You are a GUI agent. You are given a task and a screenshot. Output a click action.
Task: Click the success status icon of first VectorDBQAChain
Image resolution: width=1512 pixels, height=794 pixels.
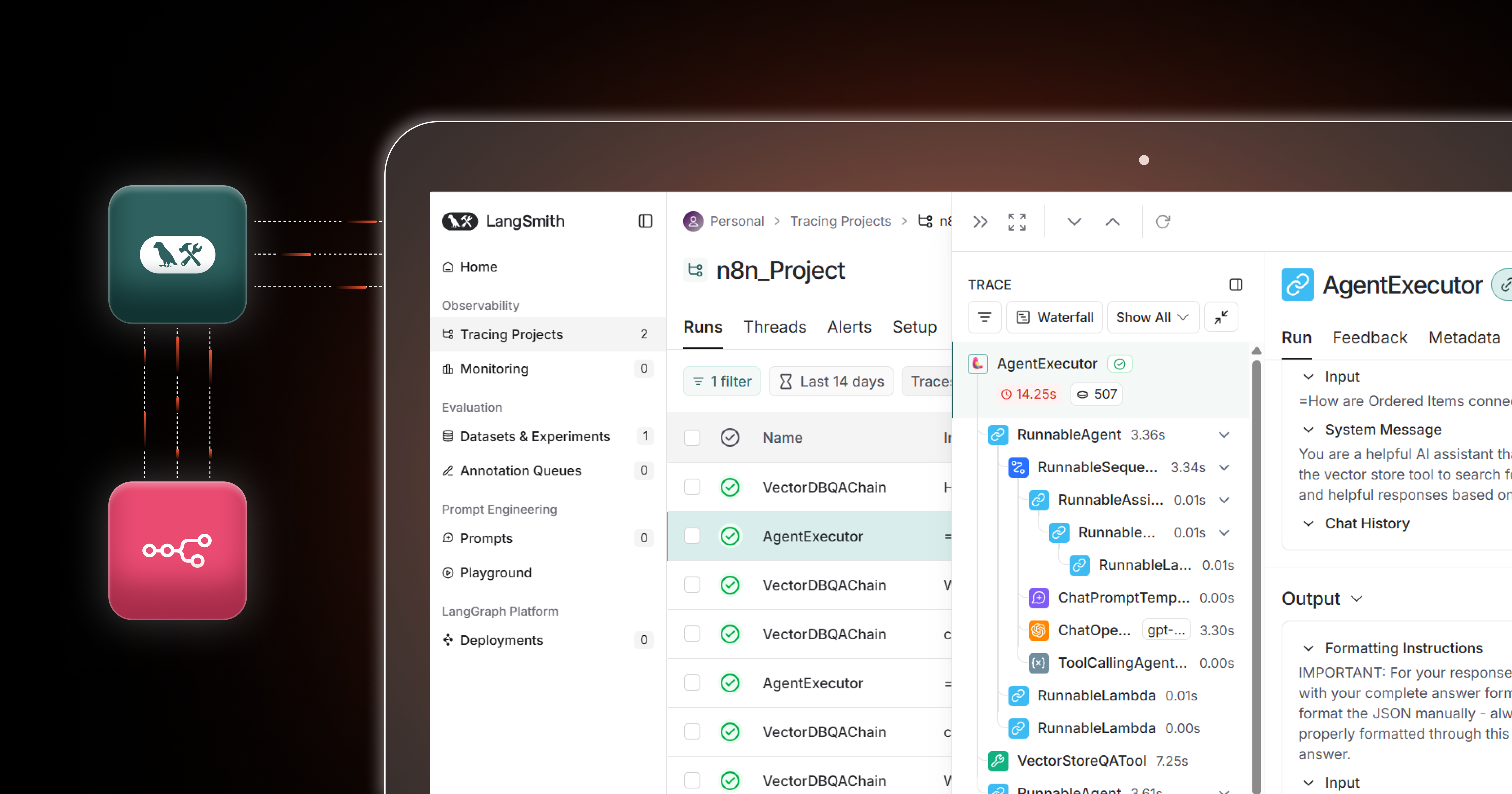coord(730,487)
